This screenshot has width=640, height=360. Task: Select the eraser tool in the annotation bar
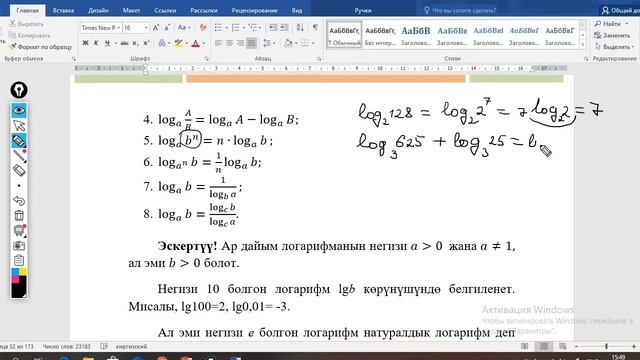coord(19,170)
